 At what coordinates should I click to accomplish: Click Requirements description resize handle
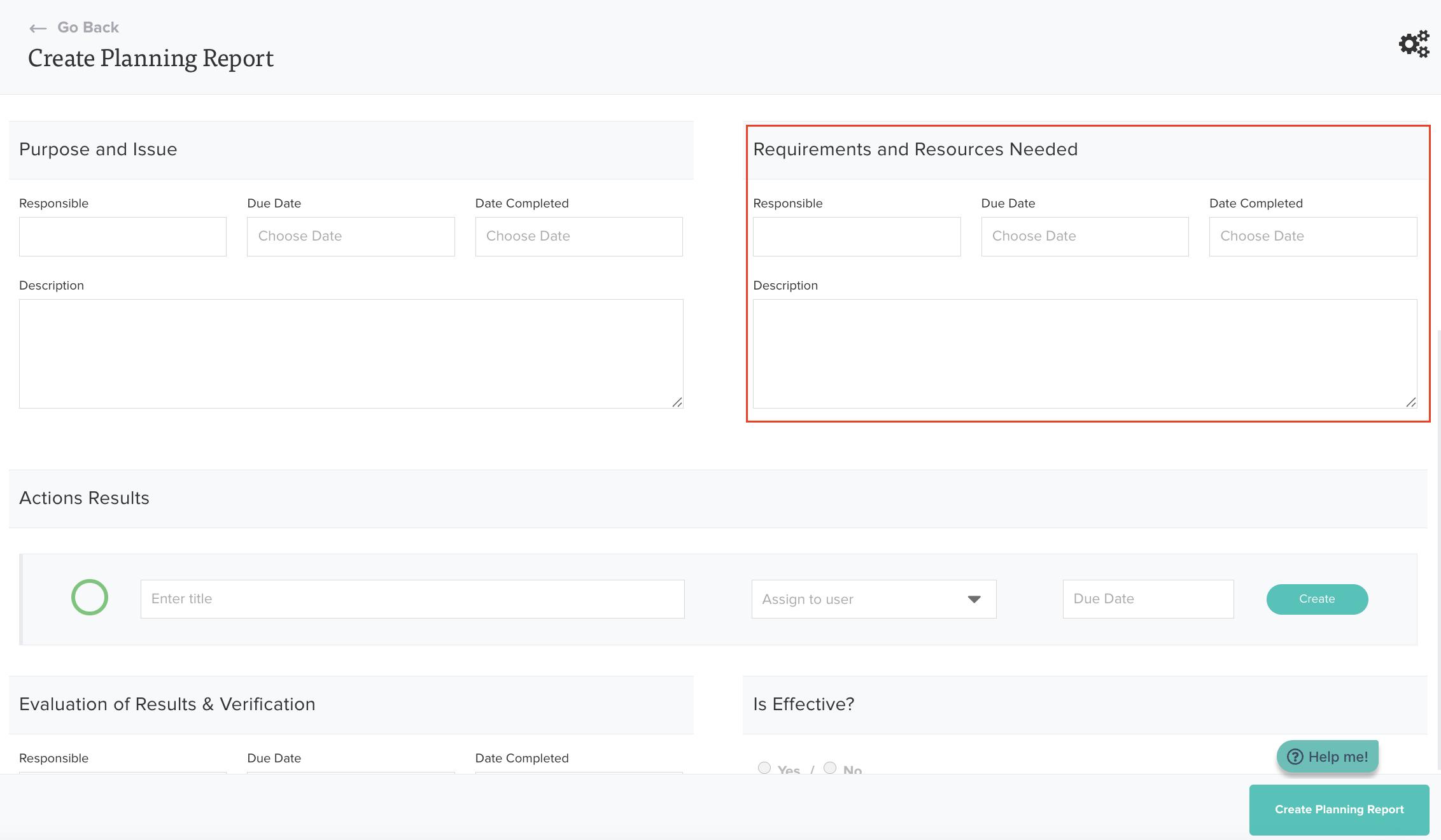pyautogui.click(x=1411, y=402)
